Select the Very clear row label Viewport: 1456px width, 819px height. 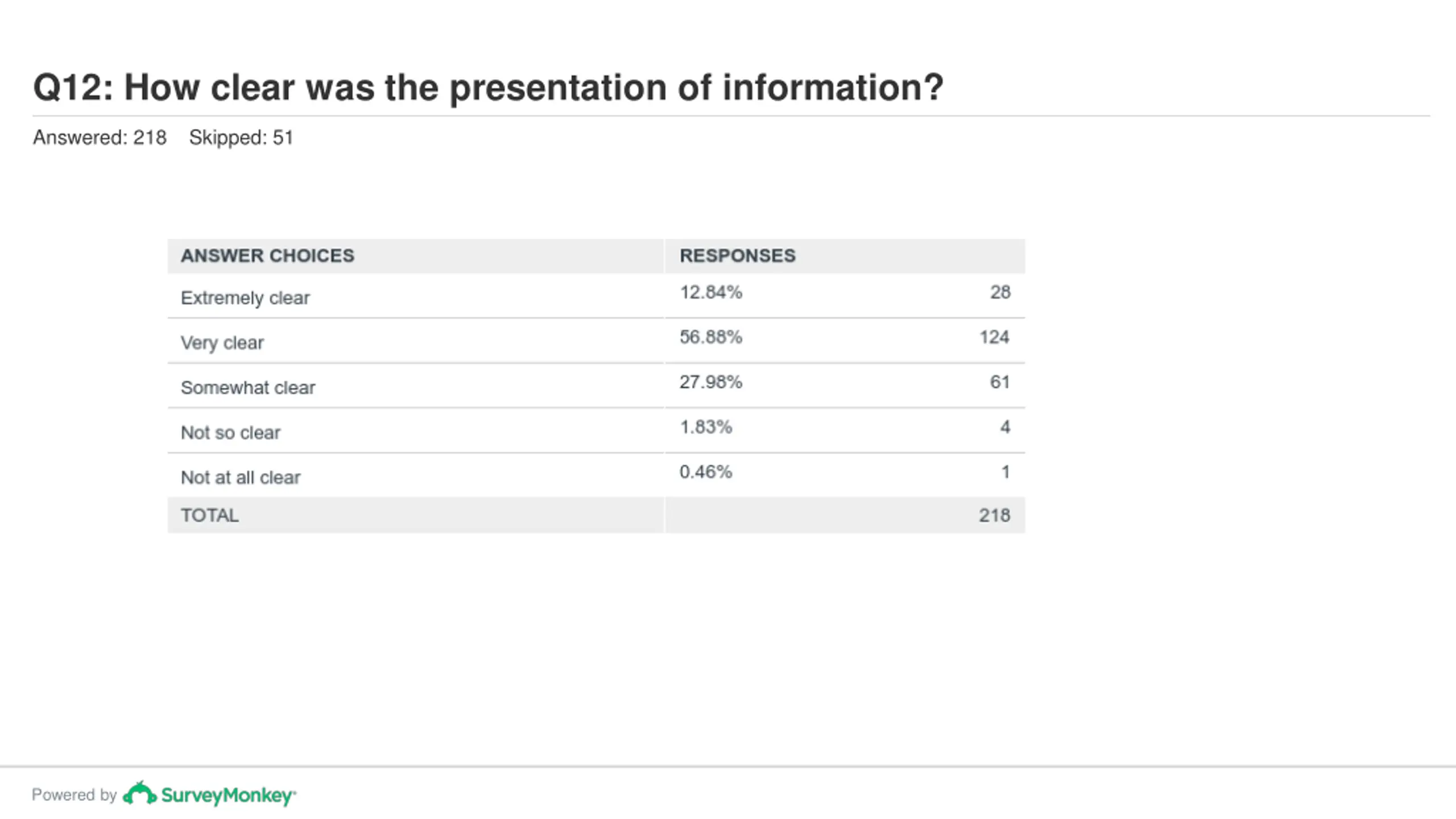(222, 343)
